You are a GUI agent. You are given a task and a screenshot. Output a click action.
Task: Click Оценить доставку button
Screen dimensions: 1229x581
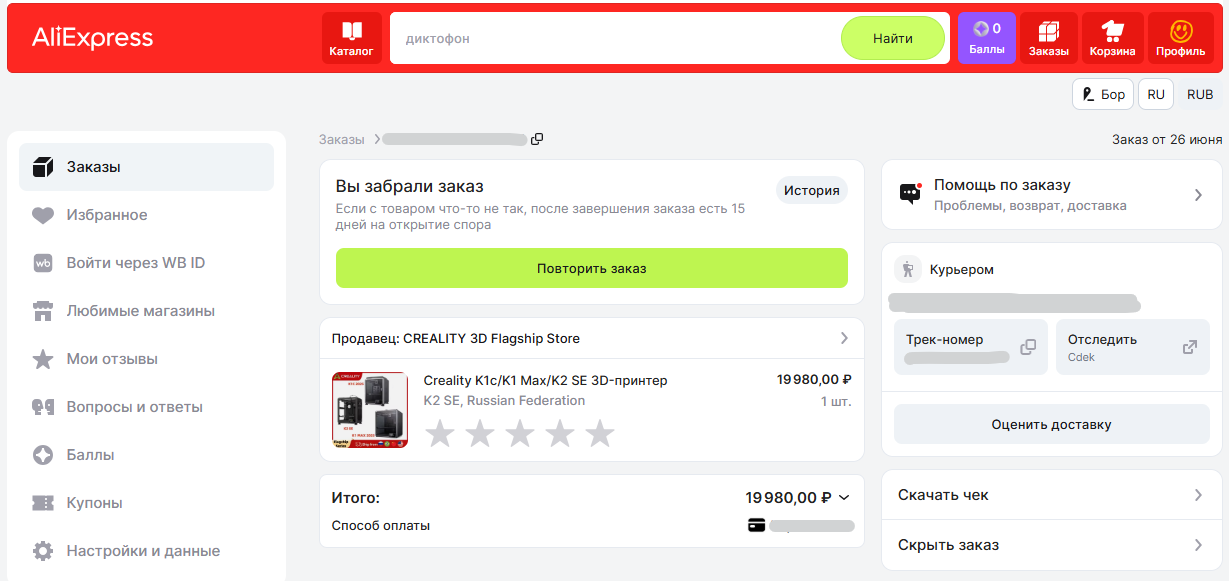(x=1052, y=424)
